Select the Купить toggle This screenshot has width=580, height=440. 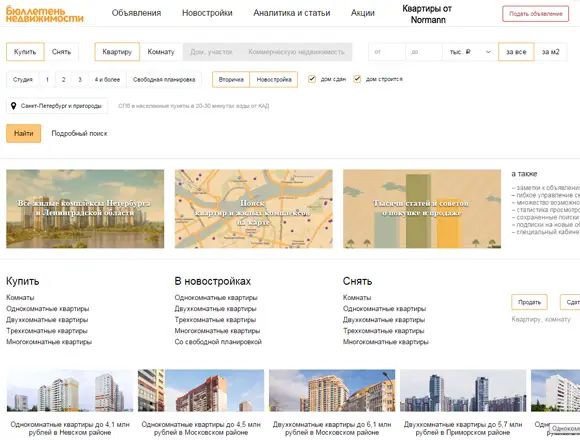tap(25, 52)
